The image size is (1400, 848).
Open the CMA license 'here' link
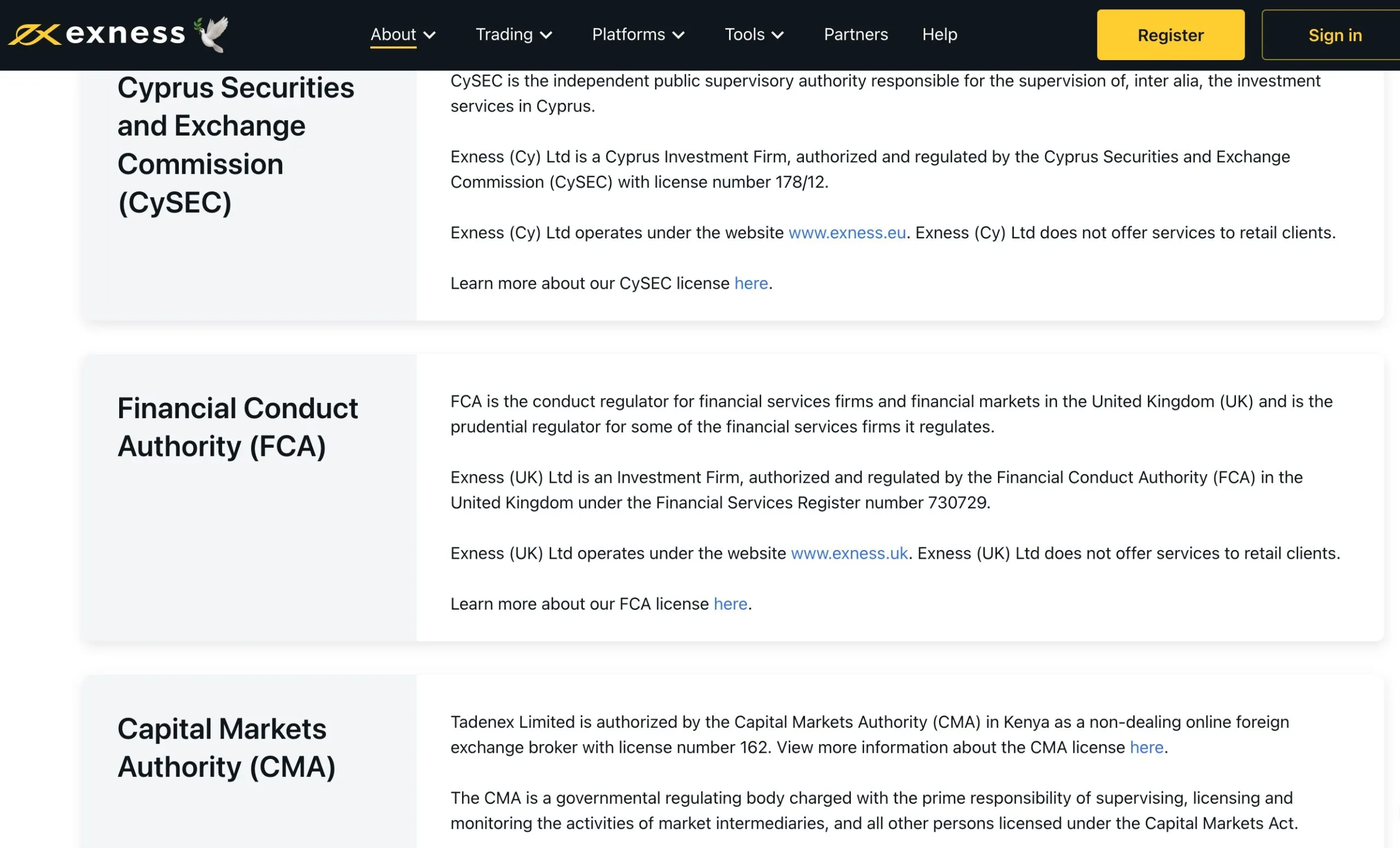point(1147,747)
